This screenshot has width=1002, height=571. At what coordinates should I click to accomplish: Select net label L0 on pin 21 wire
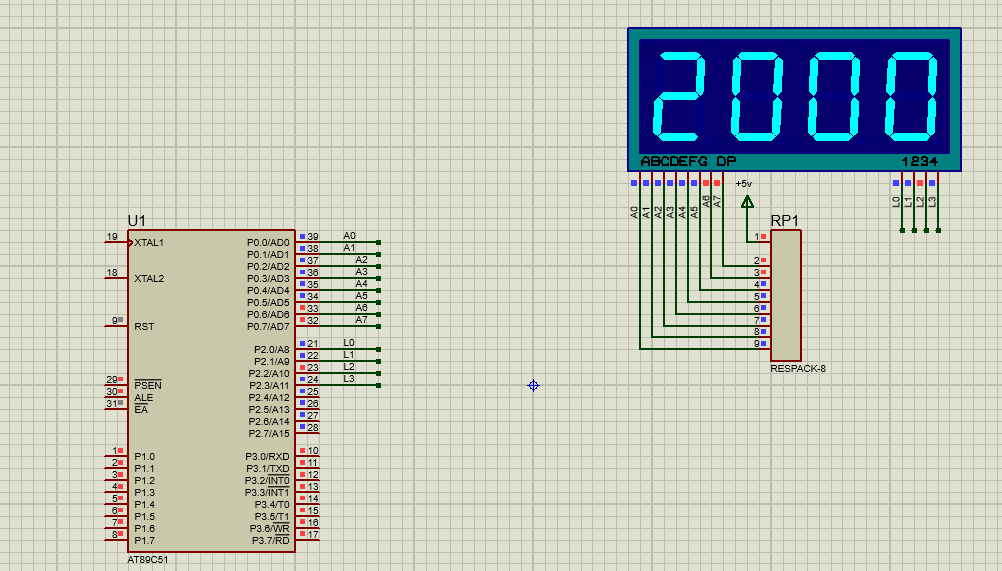point(349,343)
